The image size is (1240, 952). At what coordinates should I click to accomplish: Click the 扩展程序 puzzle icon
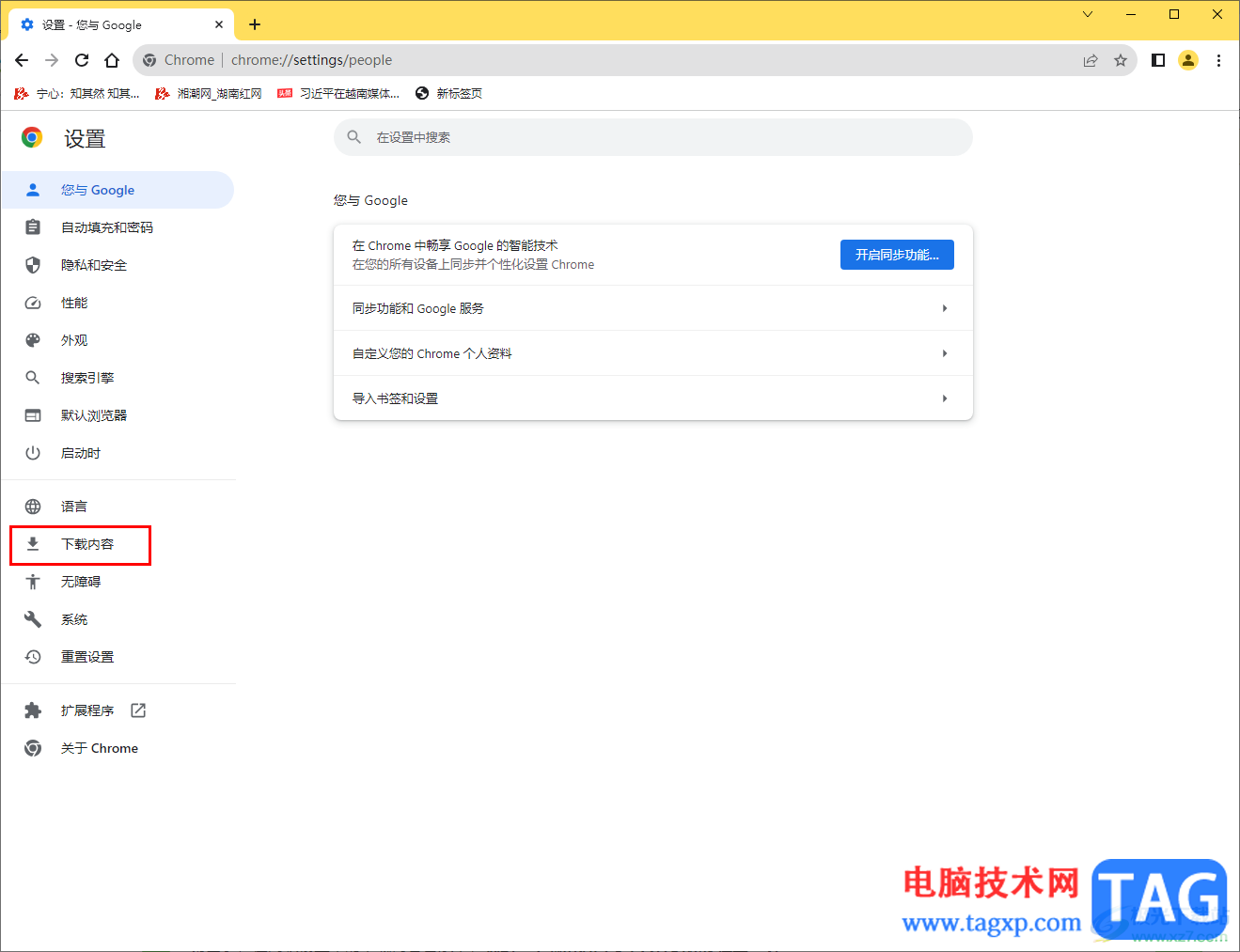33,710
